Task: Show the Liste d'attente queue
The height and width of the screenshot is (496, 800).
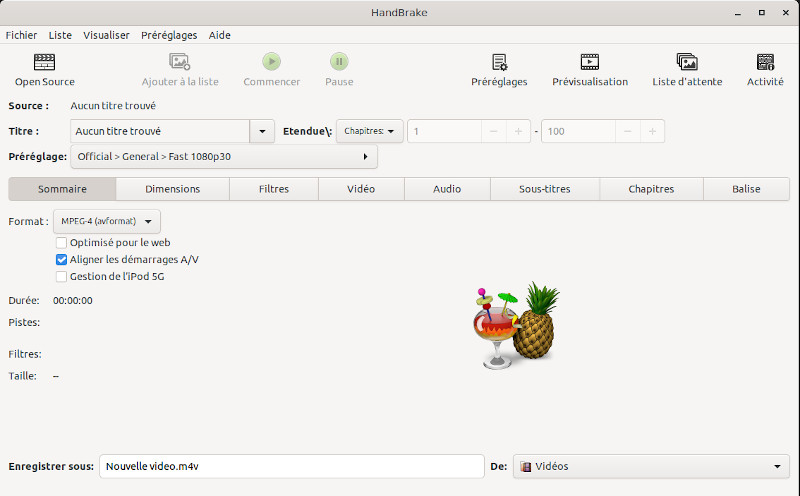Action: [x=687, y=62]
